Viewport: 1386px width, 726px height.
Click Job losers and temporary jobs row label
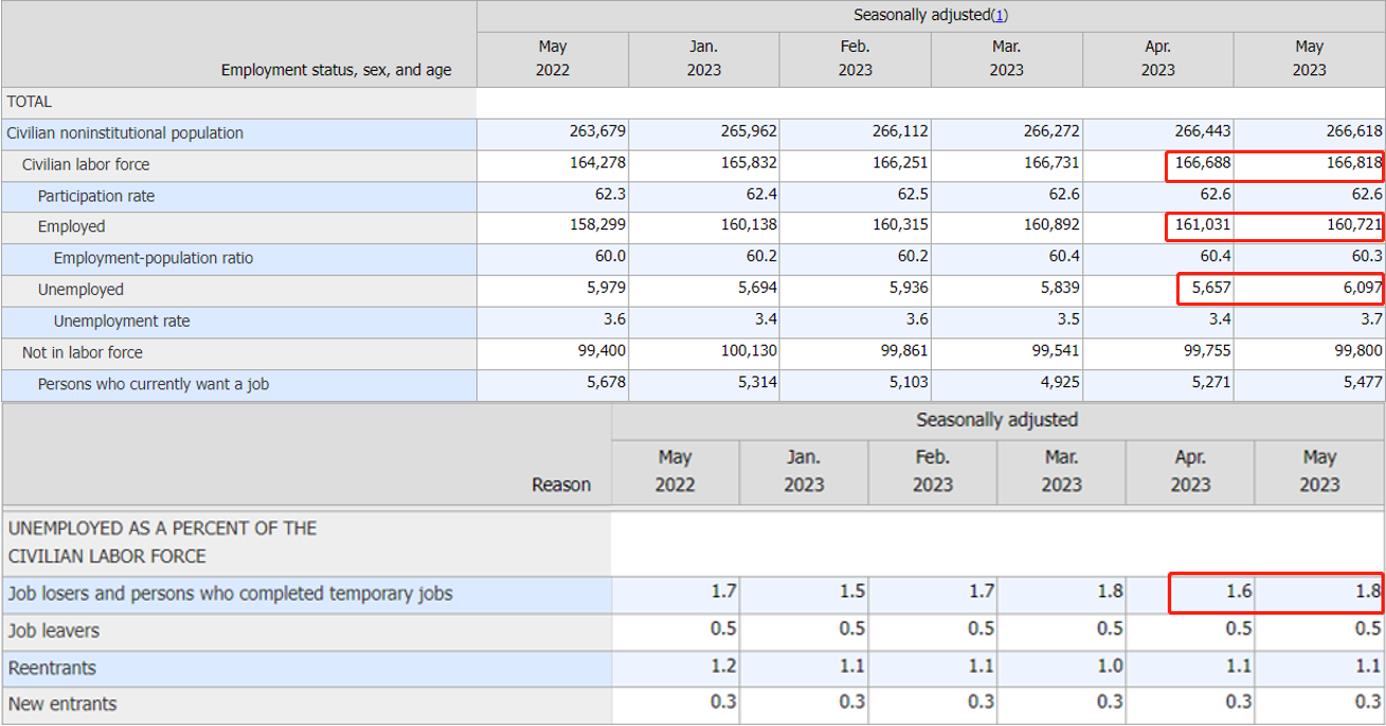coord(230,594)
